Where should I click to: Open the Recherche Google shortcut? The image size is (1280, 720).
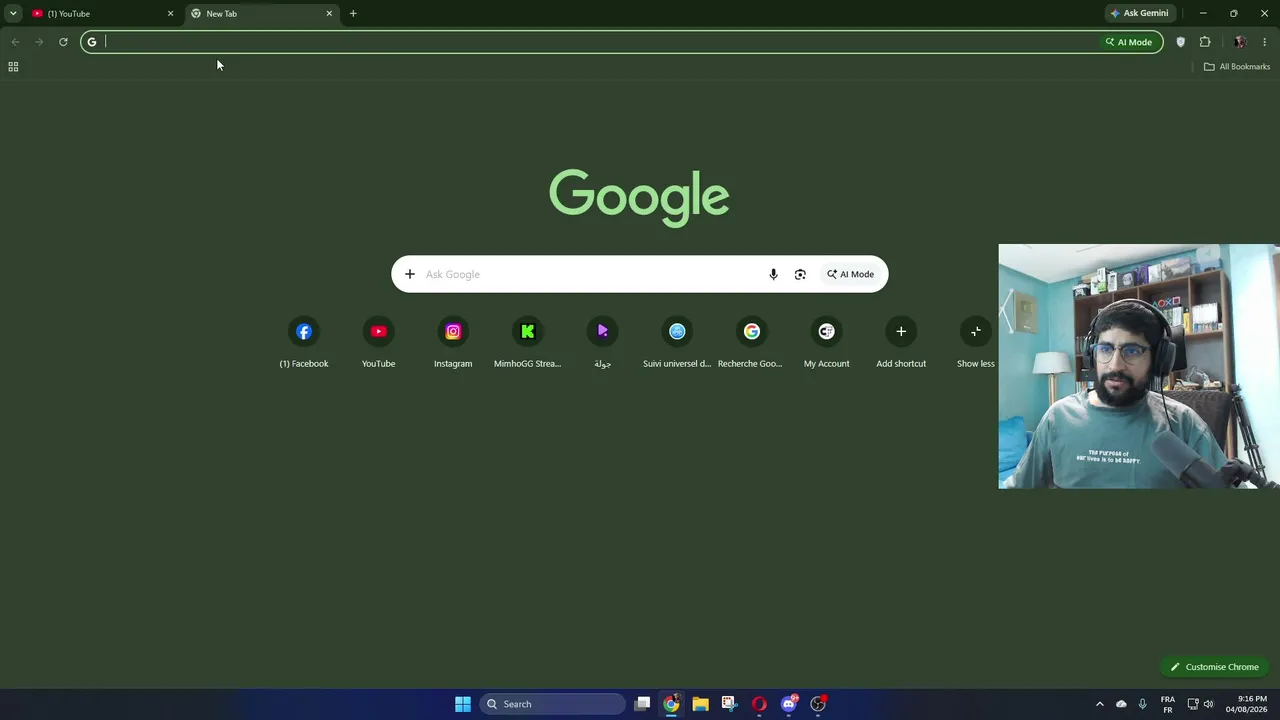tap(751, 343)
